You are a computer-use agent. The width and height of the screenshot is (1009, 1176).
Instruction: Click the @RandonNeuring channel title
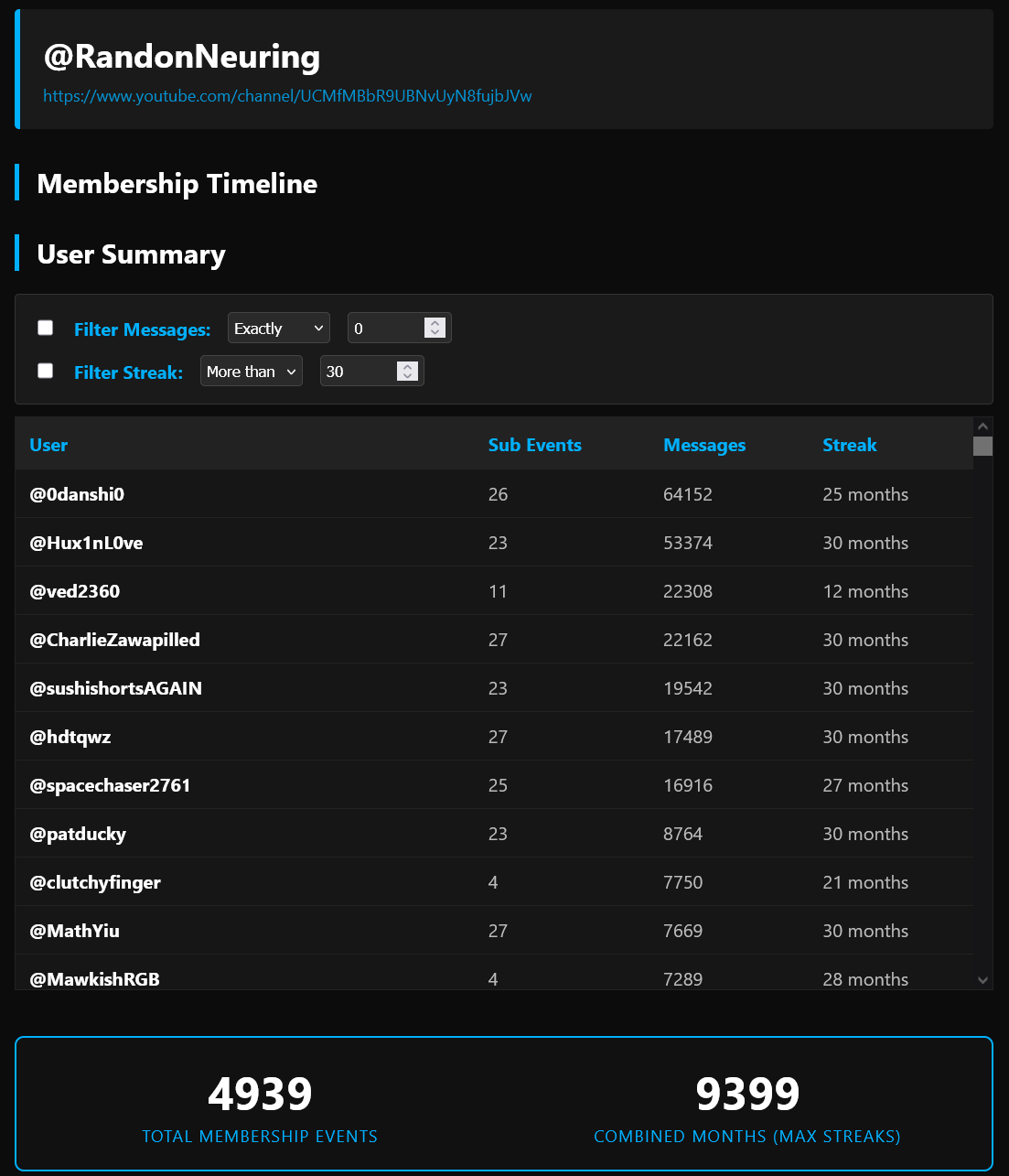coord(182,57)
